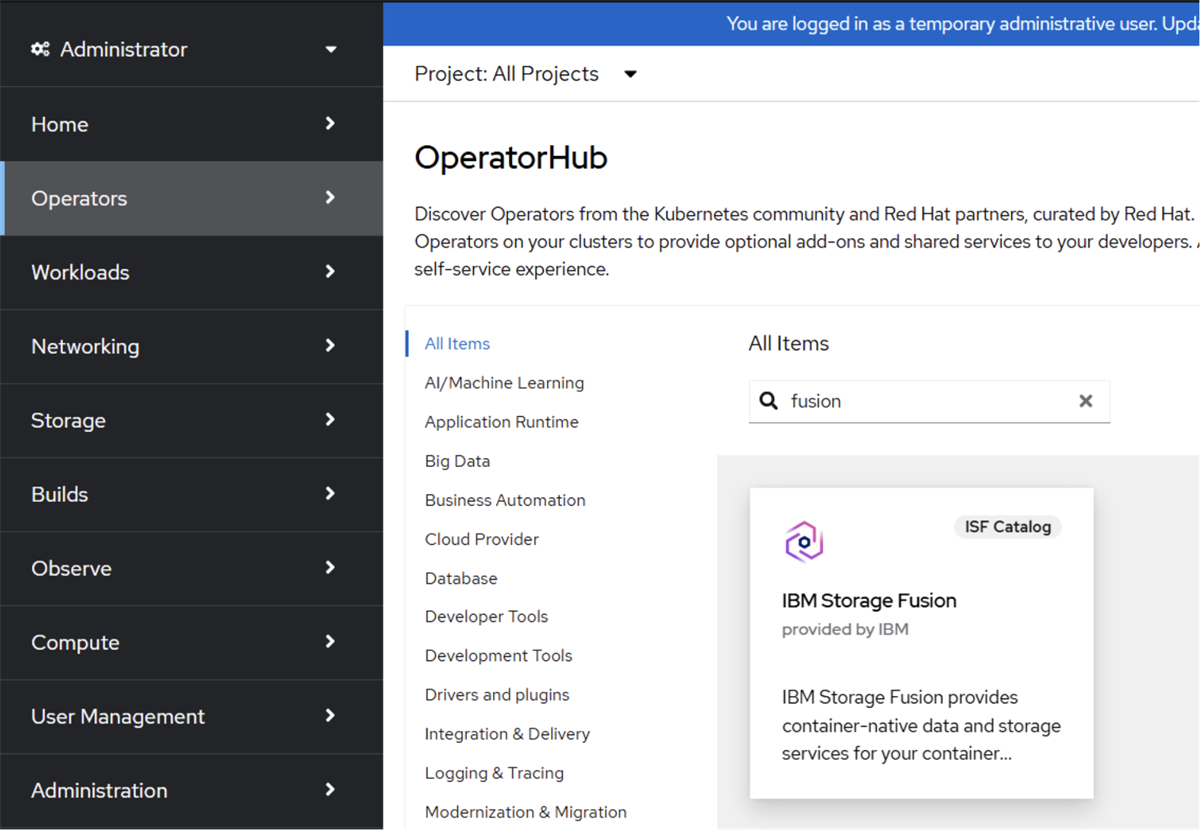Open the Operators navigation section

(x=191, y=198)
